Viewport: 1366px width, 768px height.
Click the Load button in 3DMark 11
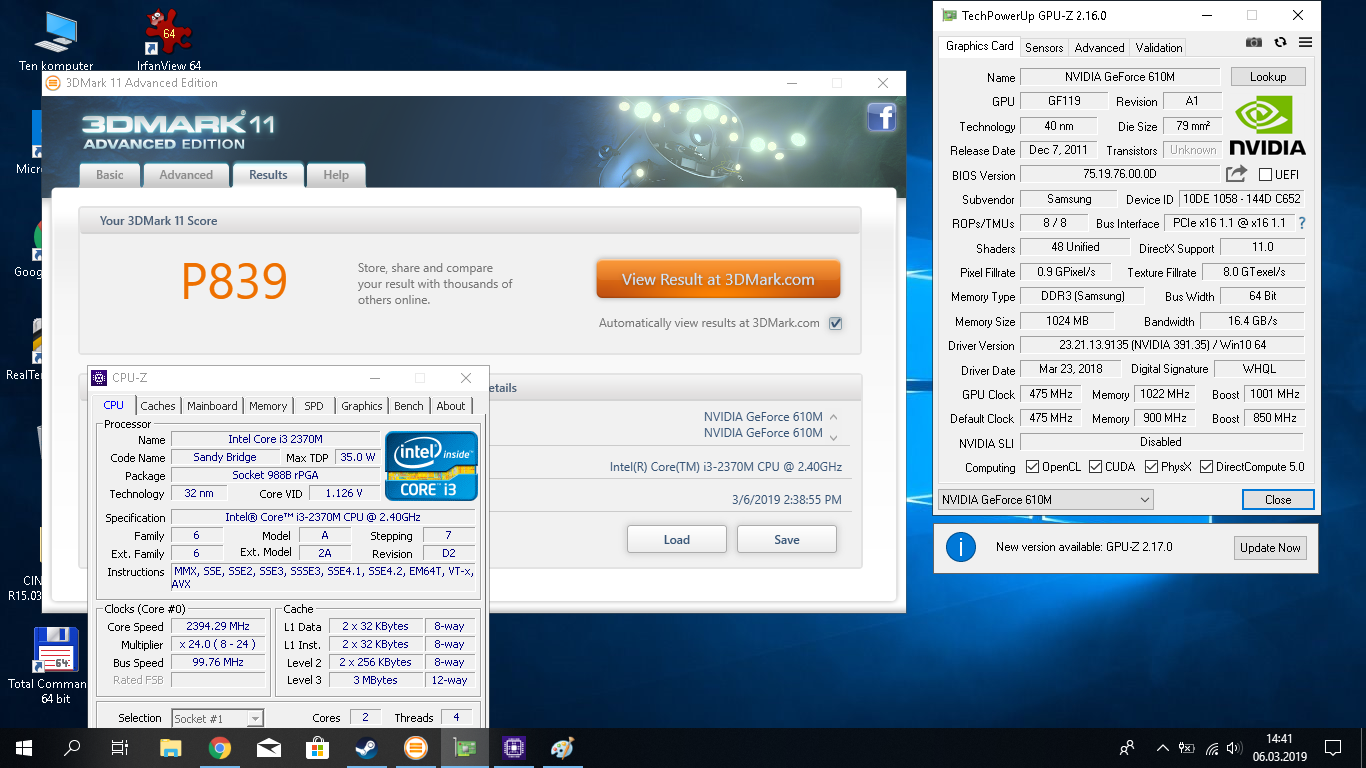click(677, 539)
